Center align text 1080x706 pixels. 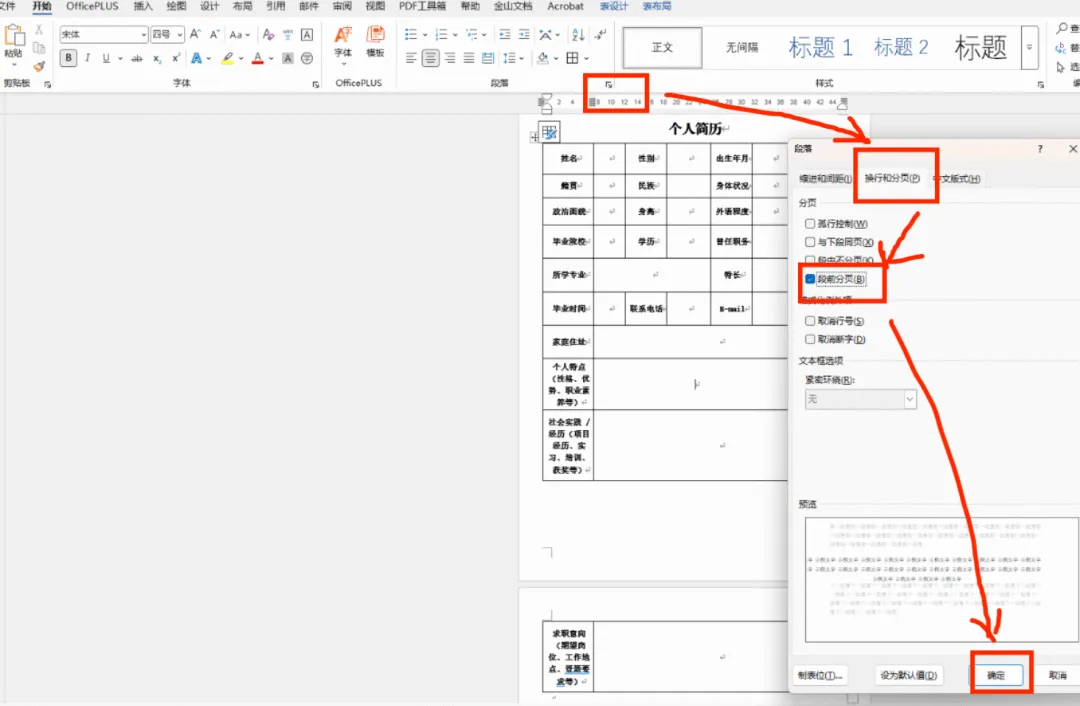[x=430, y=59]
